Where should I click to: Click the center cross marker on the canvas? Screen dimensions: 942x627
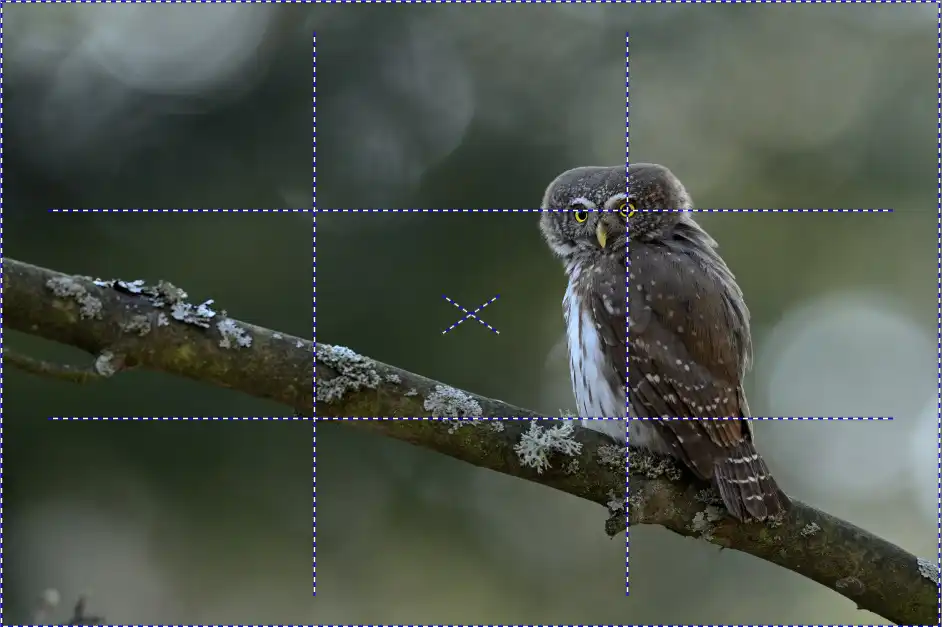pyautogui.click(x=470, y=314)
